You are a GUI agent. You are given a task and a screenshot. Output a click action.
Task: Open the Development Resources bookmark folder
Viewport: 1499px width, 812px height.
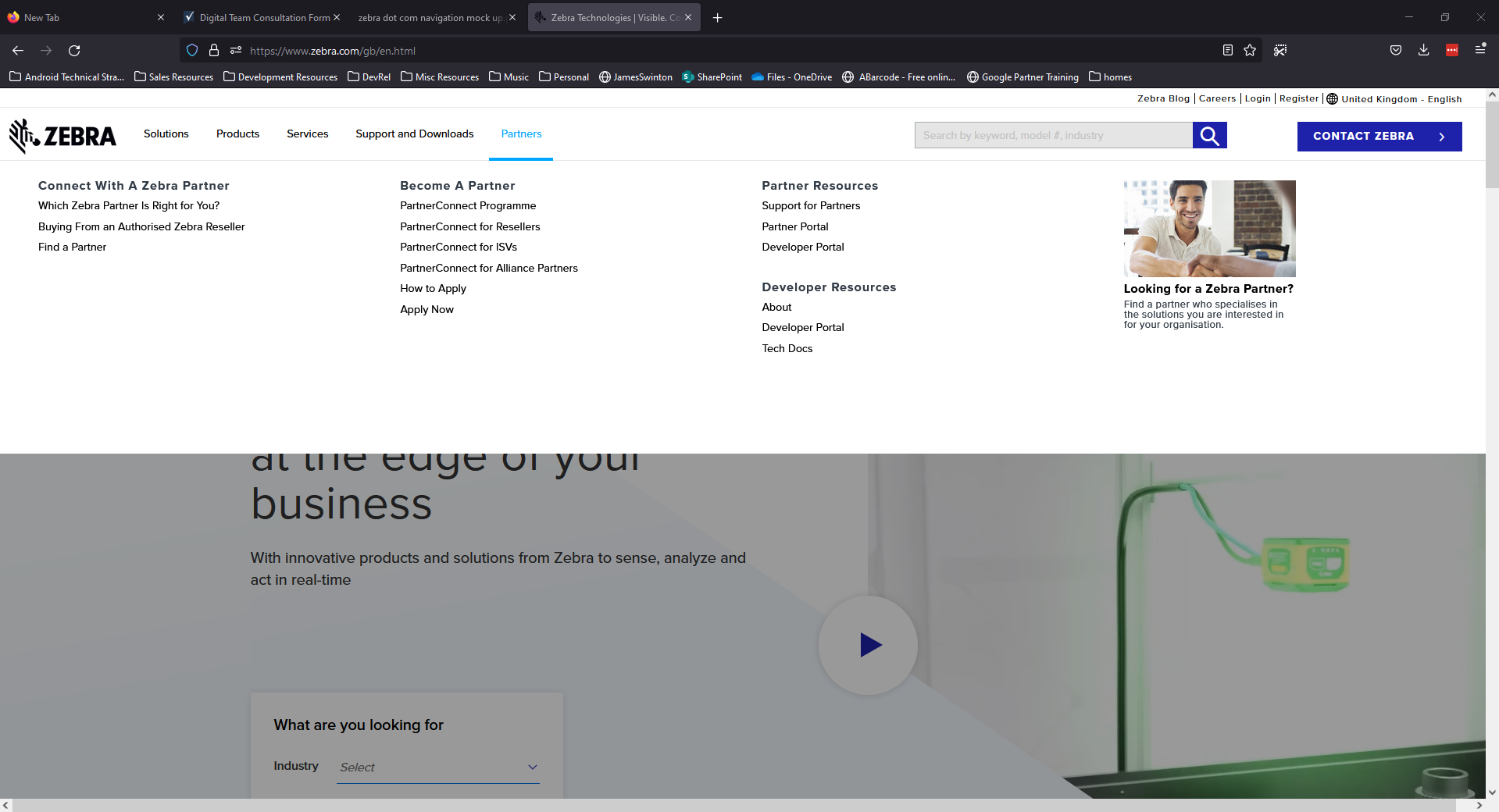point(280,77)
